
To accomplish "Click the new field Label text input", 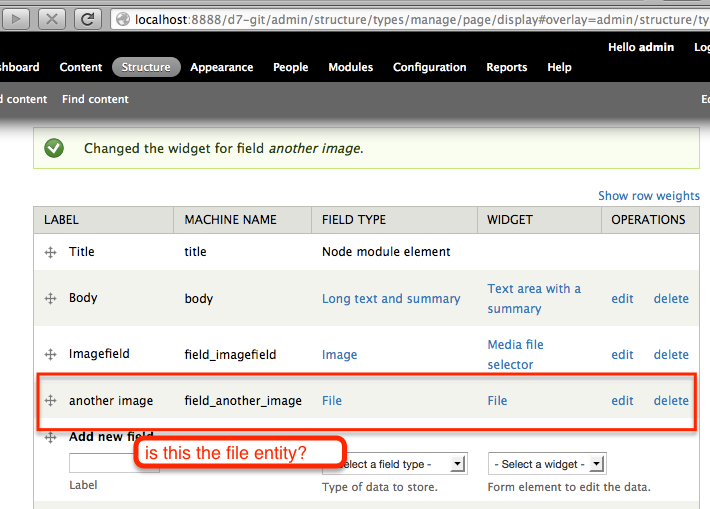I will tap(114, 464).
